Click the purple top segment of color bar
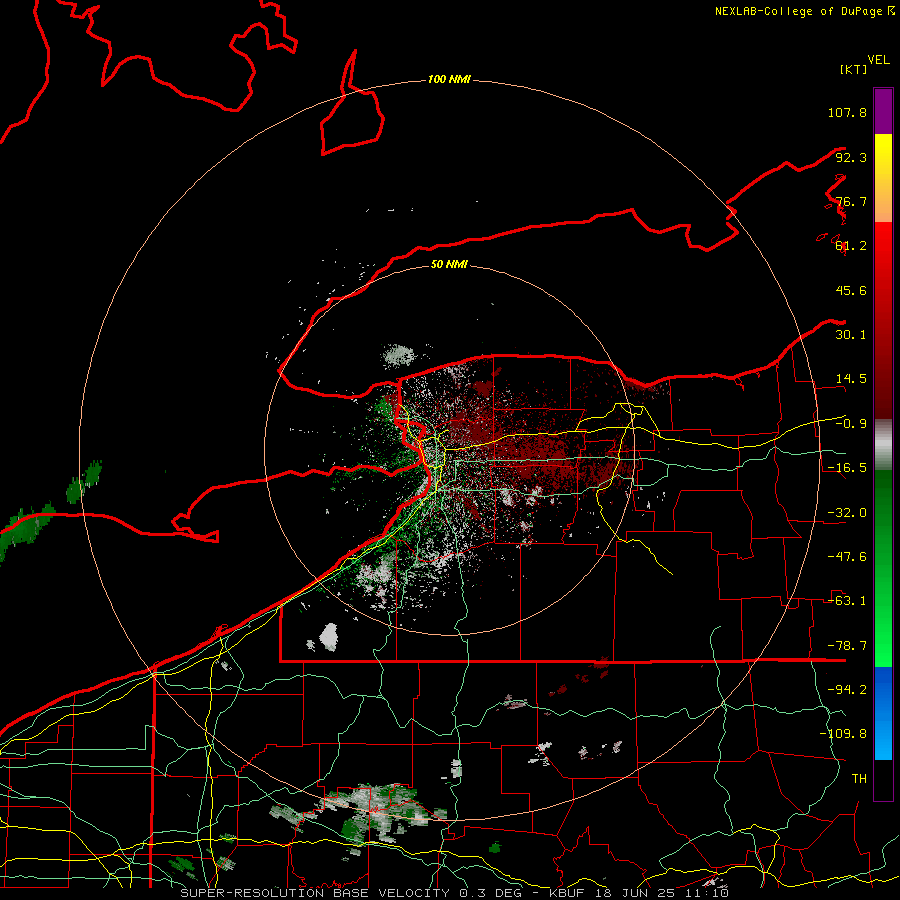The image size is (900, 900). pos(883,111)
